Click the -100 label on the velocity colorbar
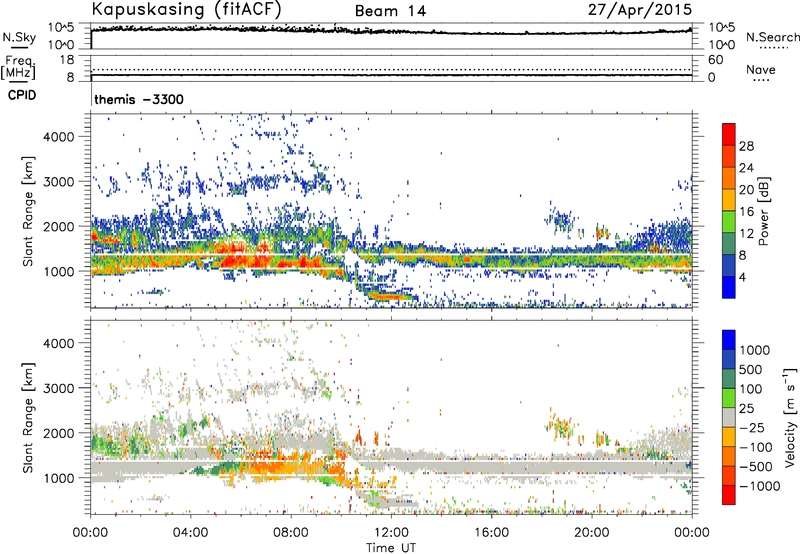 click(756, 447)
